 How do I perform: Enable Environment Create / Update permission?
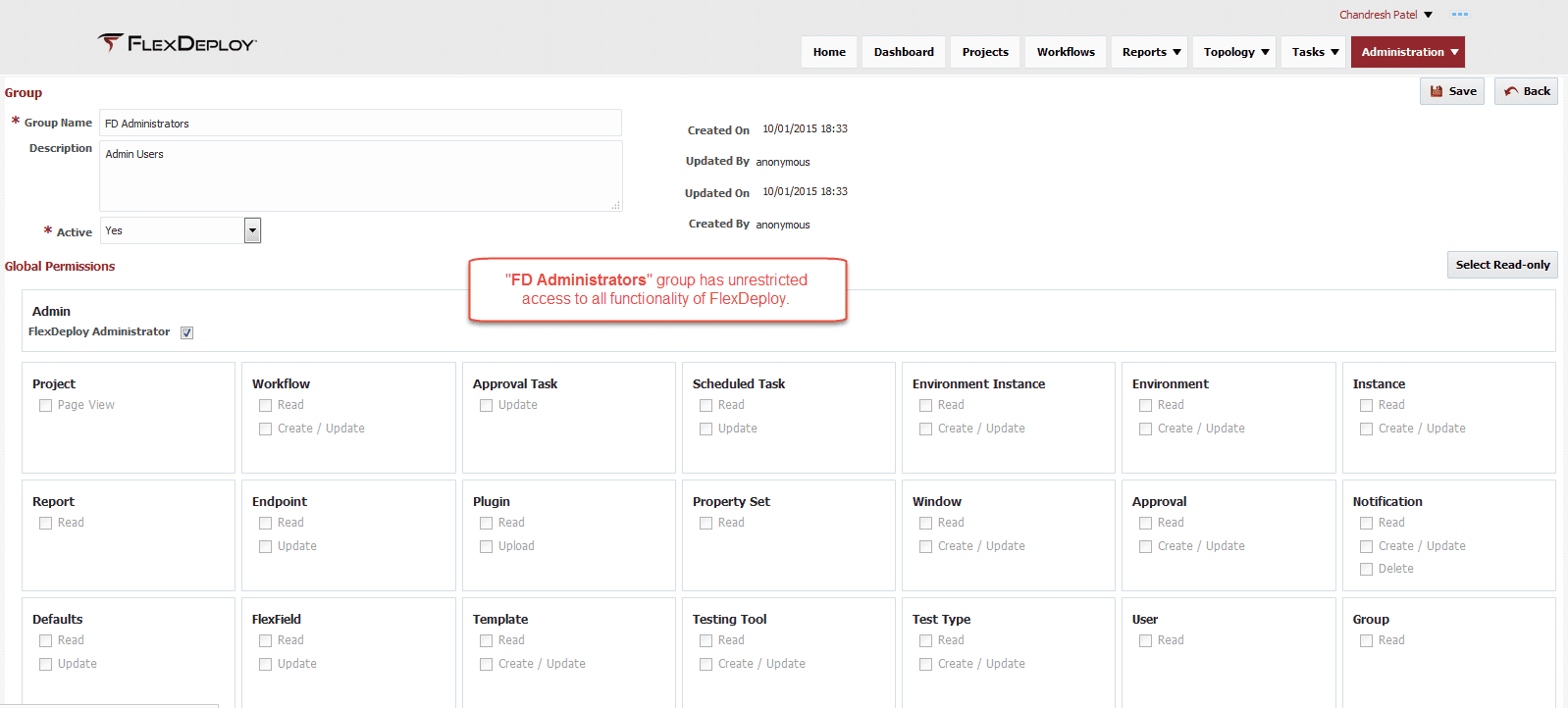[1145, 429]
